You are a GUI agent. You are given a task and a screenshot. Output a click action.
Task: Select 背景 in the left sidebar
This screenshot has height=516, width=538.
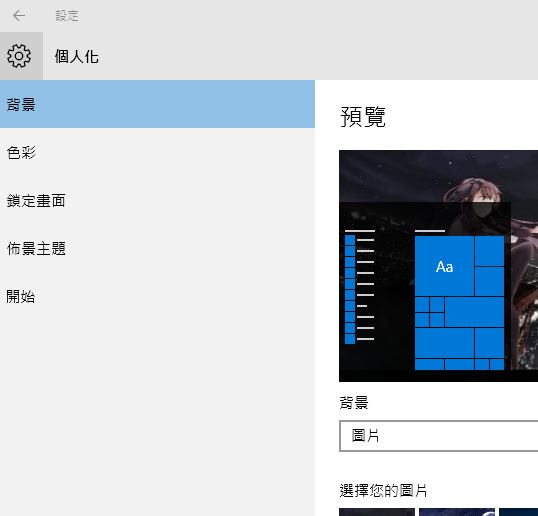pos(157,104)
